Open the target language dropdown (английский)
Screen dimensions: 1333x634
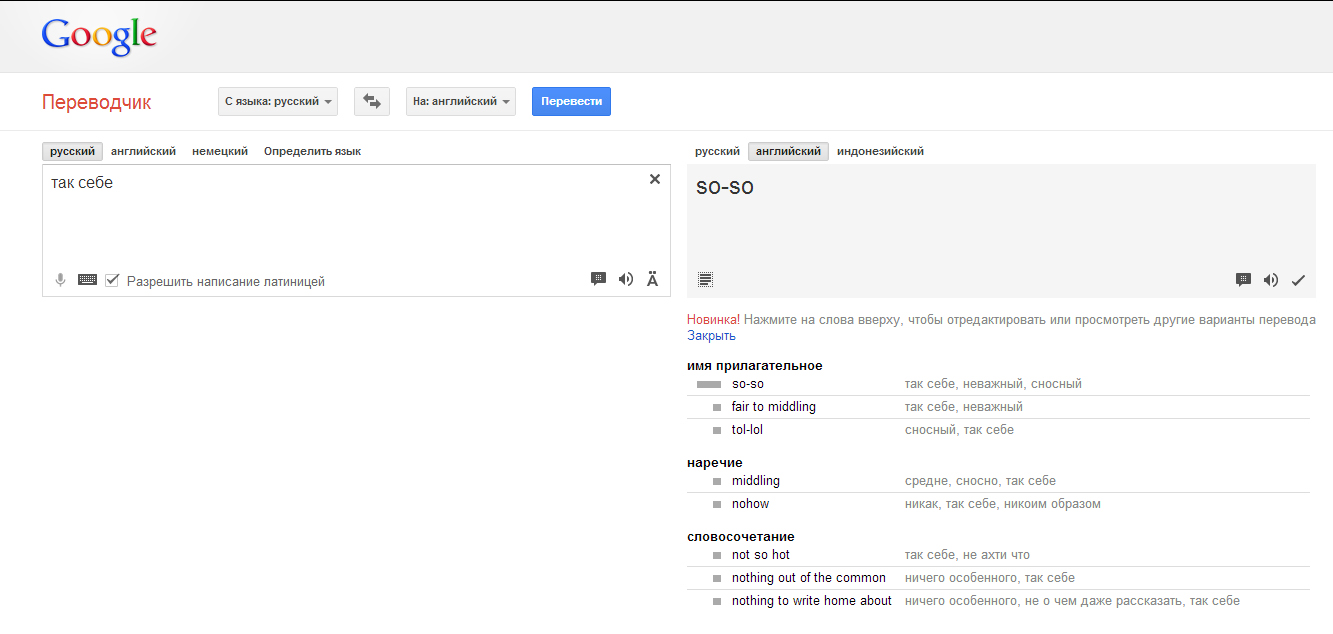pos(461,101)
